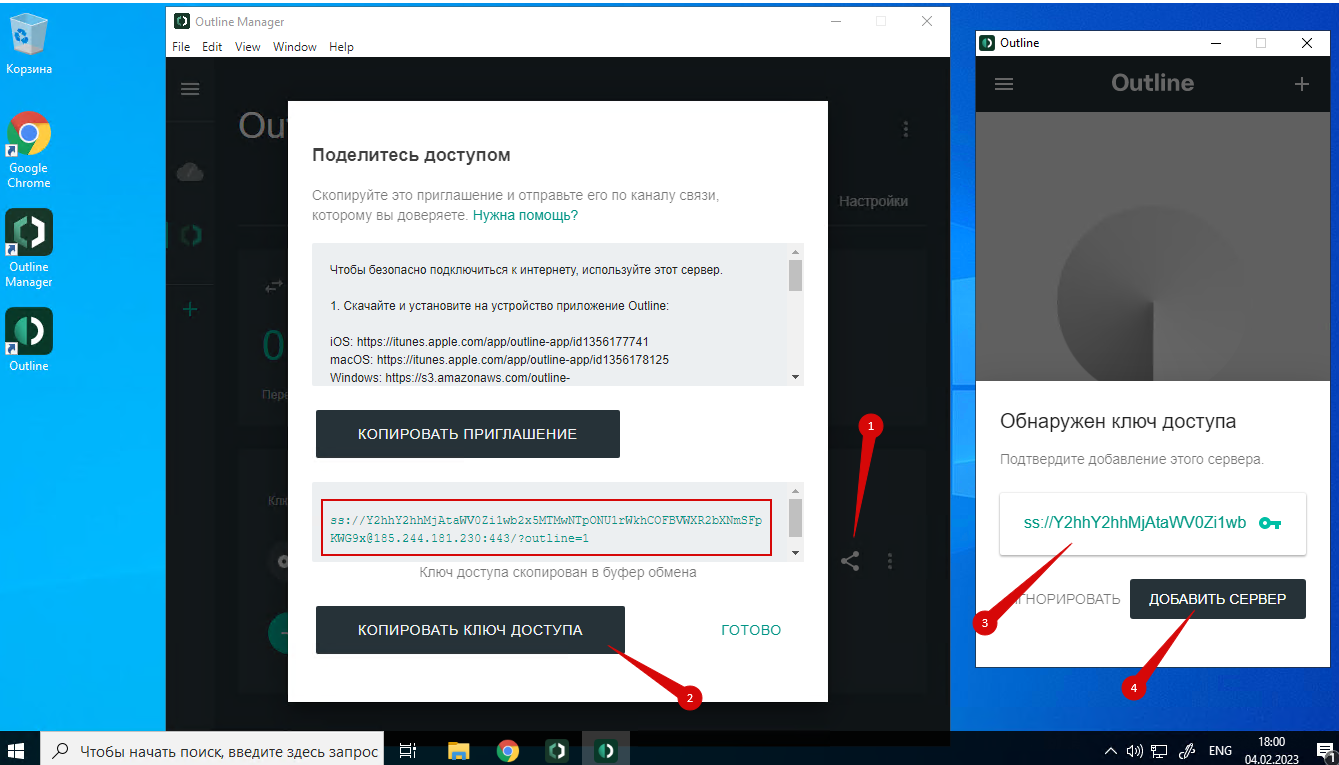Select the cloud icon in Outline Manager sidebar
This screenshot has height=765, width=1339.
pyautogui.click(x=190, y=172)
